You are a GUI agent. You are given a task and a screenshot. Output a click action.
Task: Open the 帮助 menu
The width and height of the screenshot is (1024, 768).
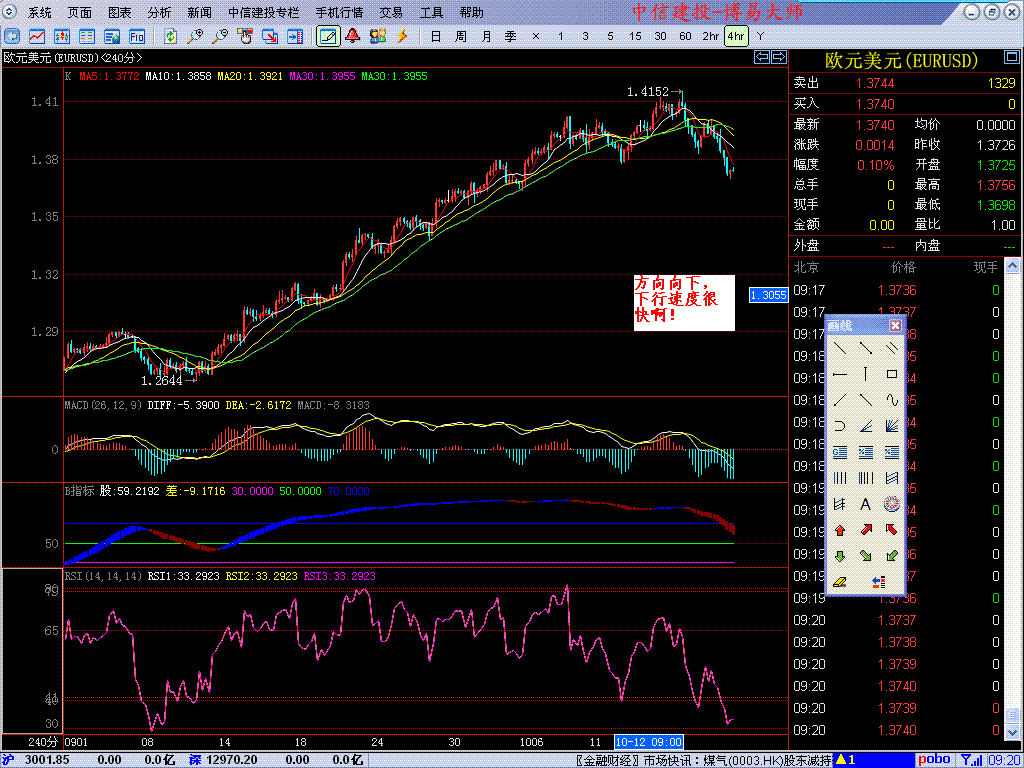(x=472, y=12)
